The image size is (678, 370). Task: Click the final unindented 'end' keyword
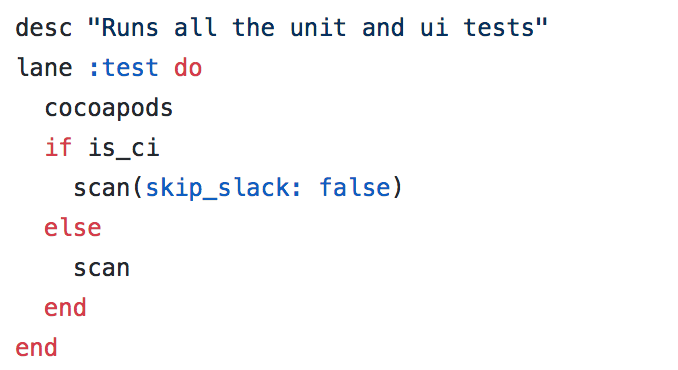click(x=36, y=348)
